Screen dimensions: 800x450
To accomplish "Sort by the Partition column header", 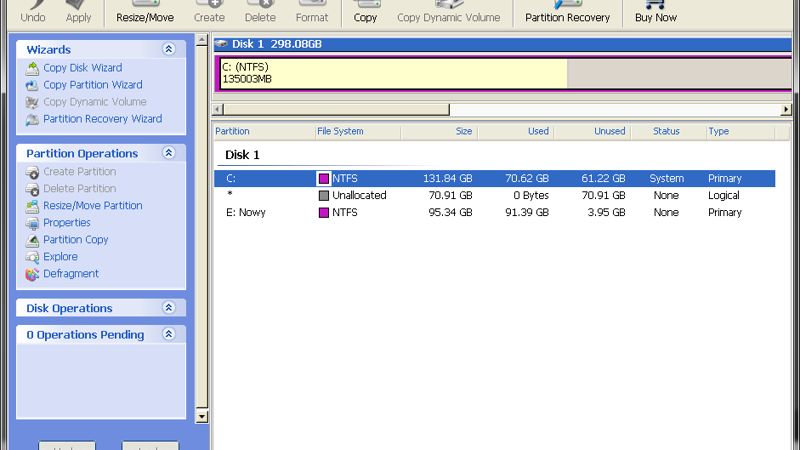I will pos(263,132).
